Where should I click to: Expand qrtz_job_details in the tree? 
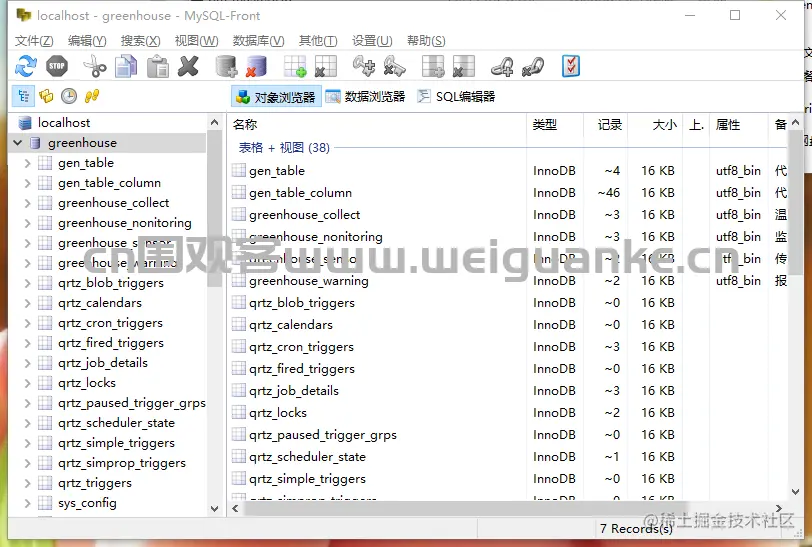28,363
